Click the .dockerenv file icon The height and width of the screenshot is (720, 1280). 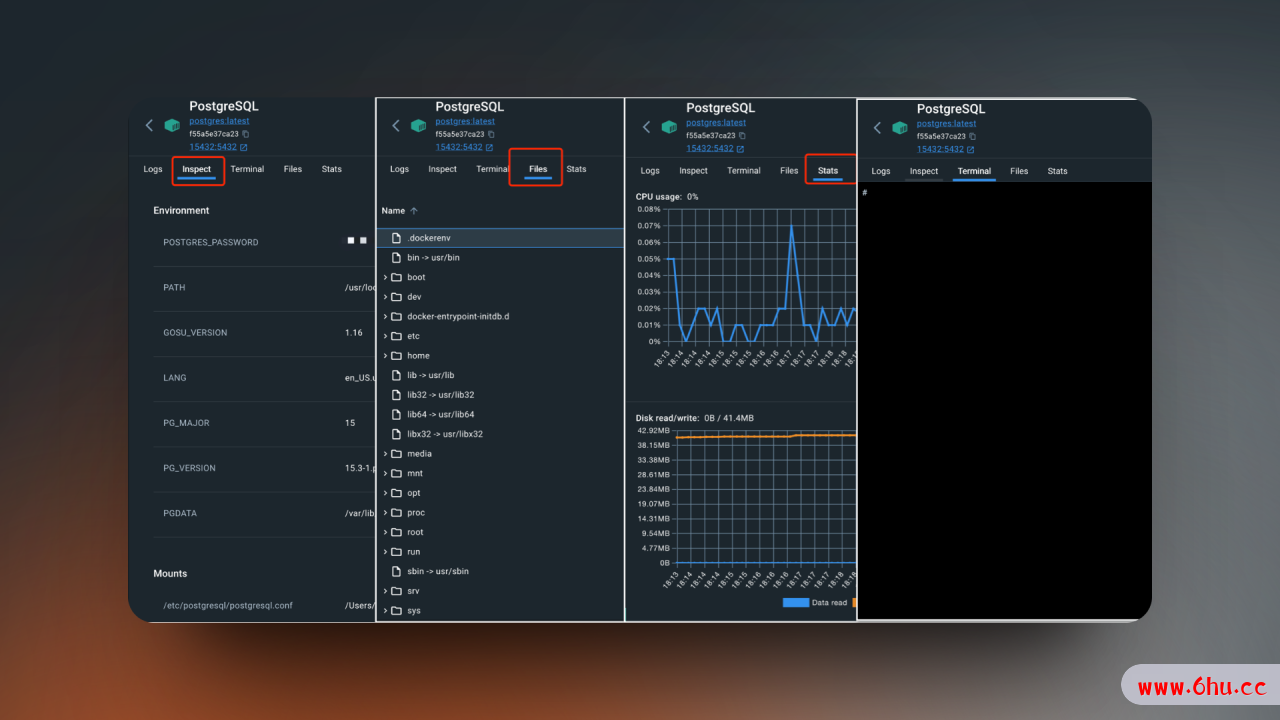[x=396, y=238]
